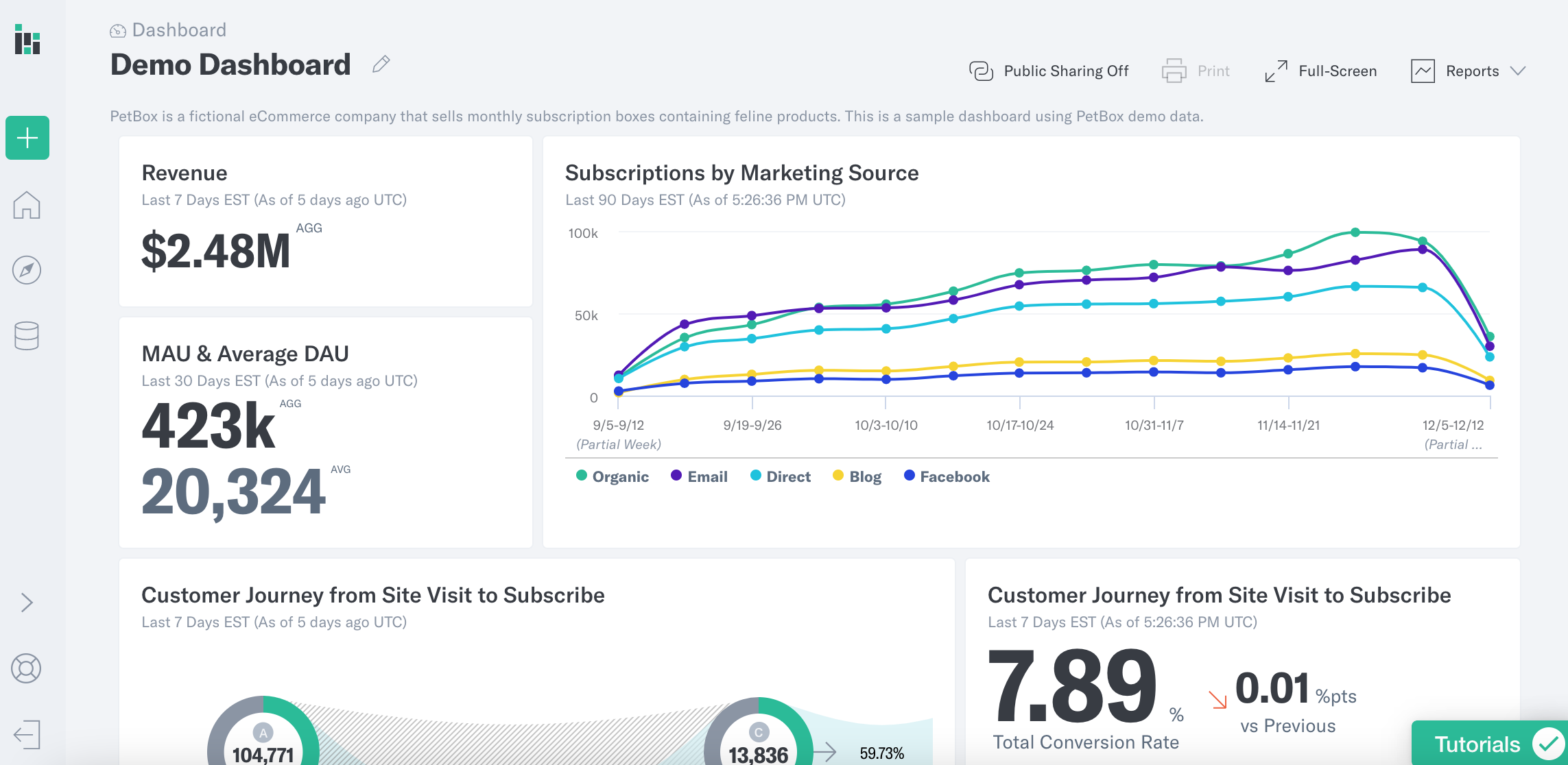Viewport: 1568px width, 765px height.
Task: Click the right Customer Journey chart title
Action: [1220, 595]
